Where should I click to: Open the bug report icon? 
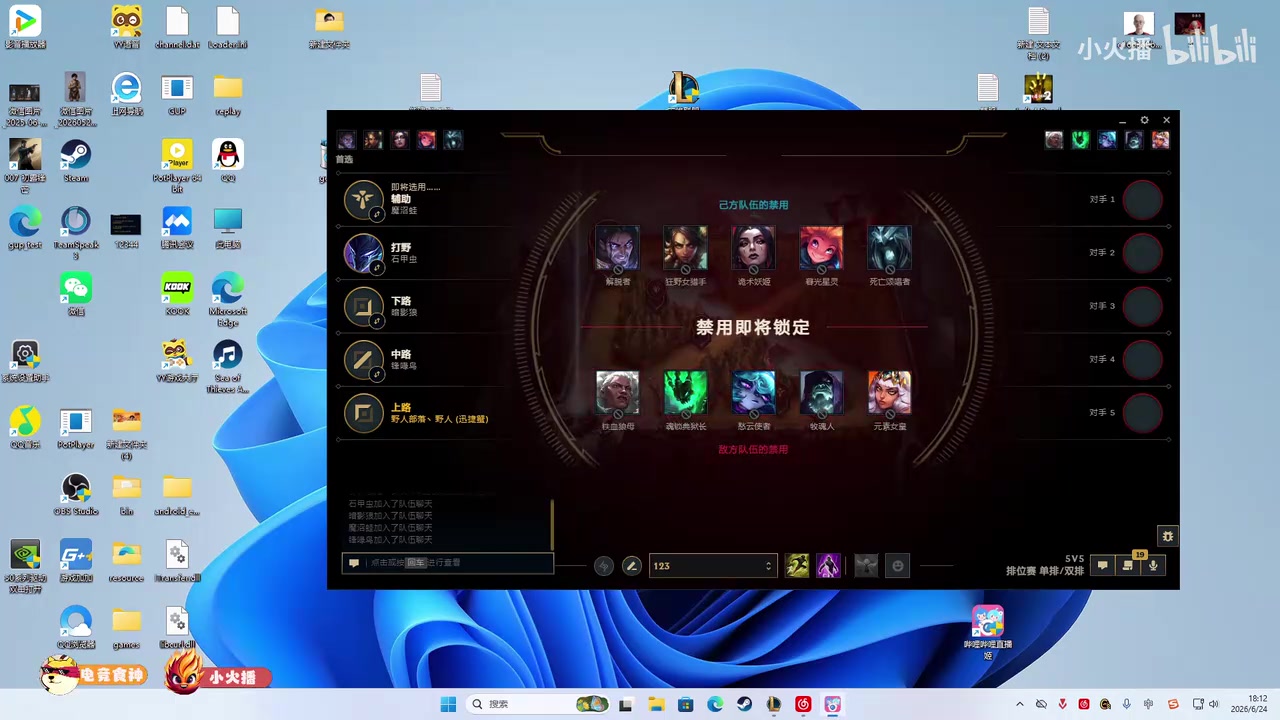(1167, 536)
